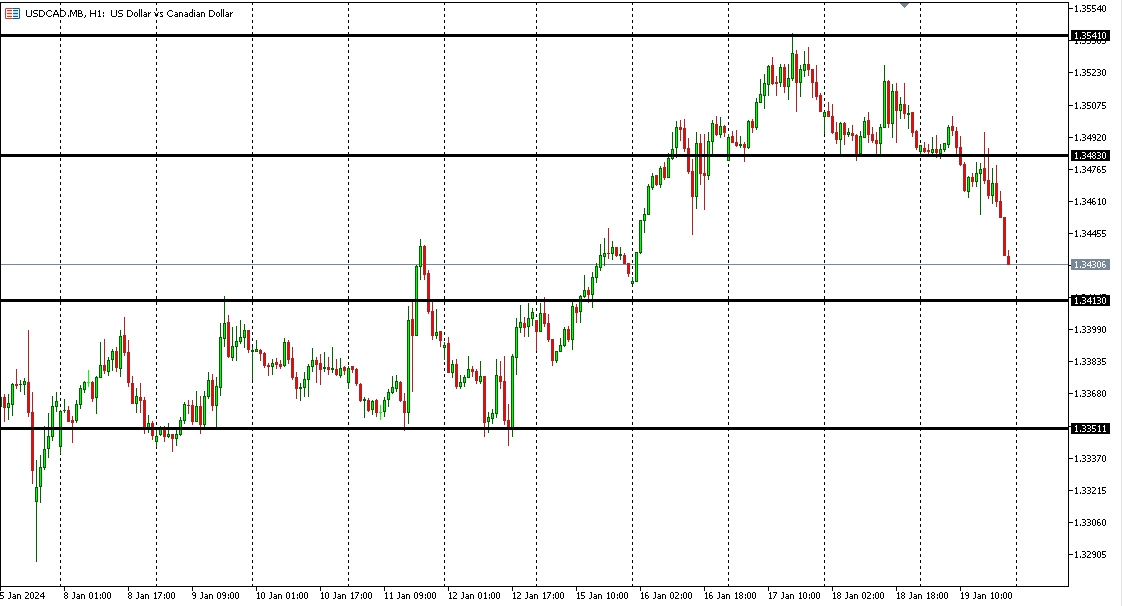1122x606 pixels.
Task: Click the 19 Jan 10:00 time label
Action: click(987, 595)
